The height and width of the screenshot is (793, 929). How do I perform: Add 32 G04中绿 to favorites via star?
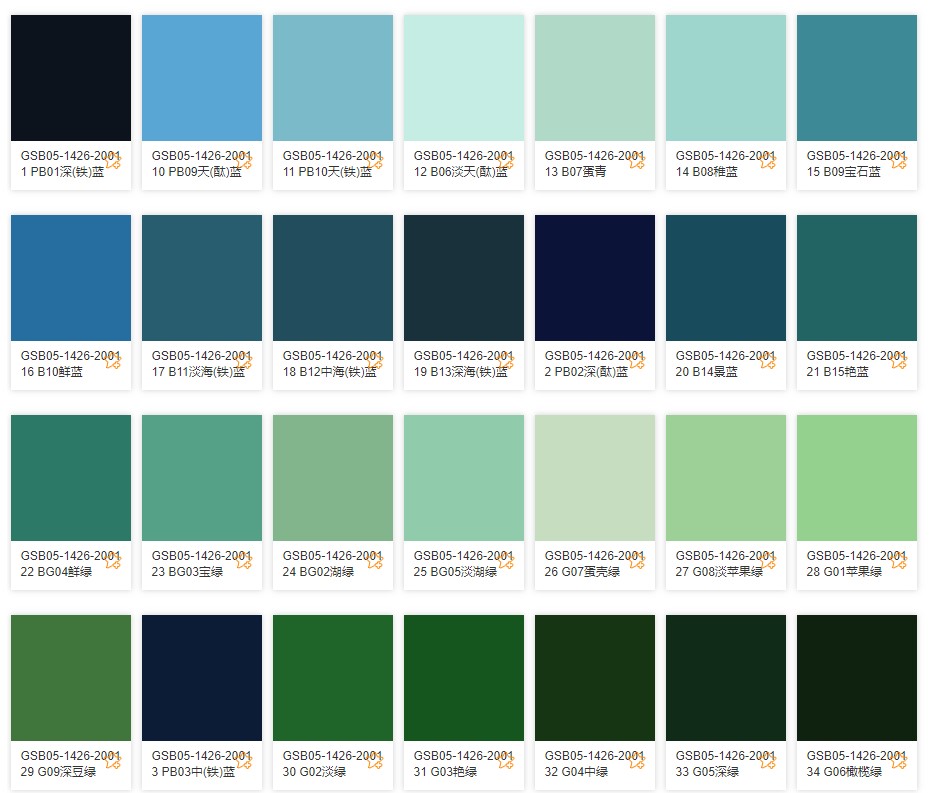(x=637, y=762)
